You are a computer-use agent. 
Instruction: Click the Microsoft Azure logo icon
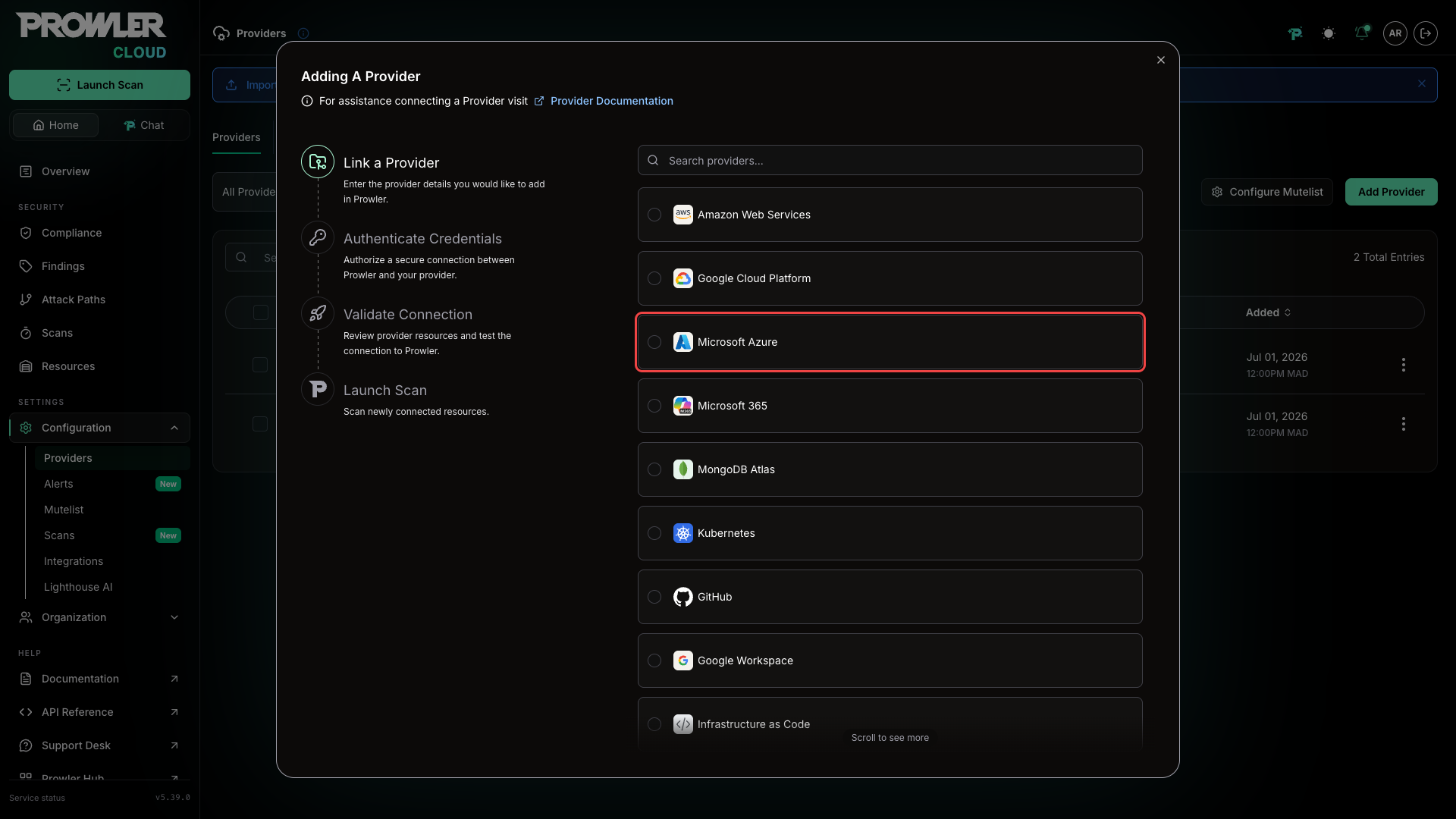point(683,342)
